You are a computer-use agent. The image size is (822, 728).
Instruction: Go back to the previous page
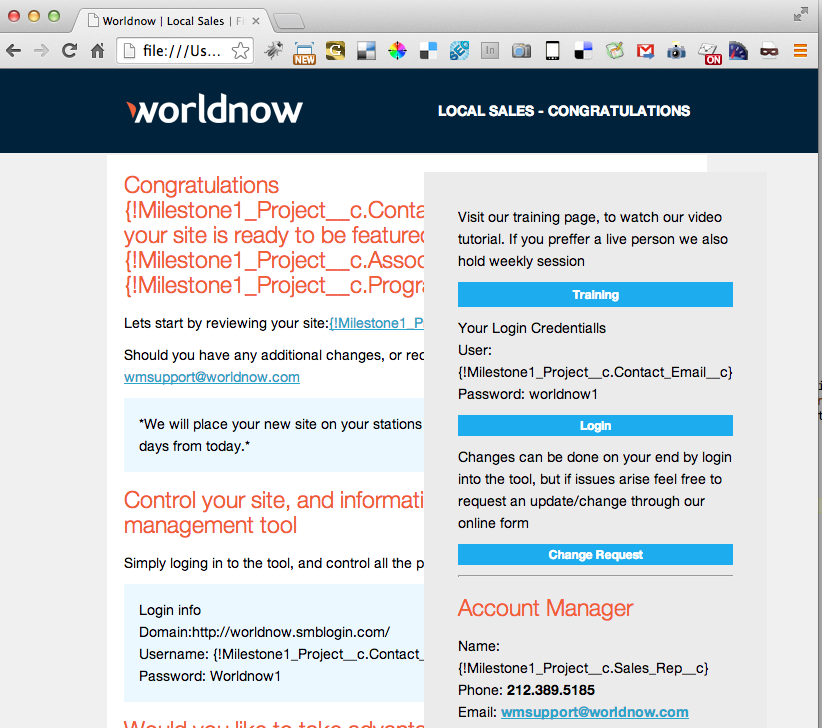14,51
